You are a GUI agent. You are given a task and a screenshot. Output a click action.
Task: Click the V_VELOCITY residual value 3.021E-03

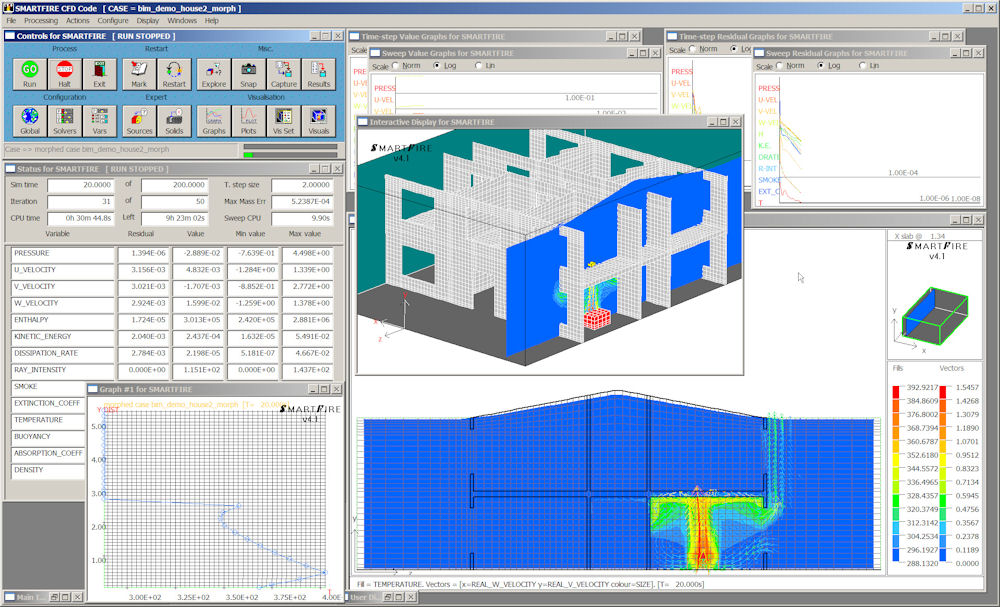[142, 287]
